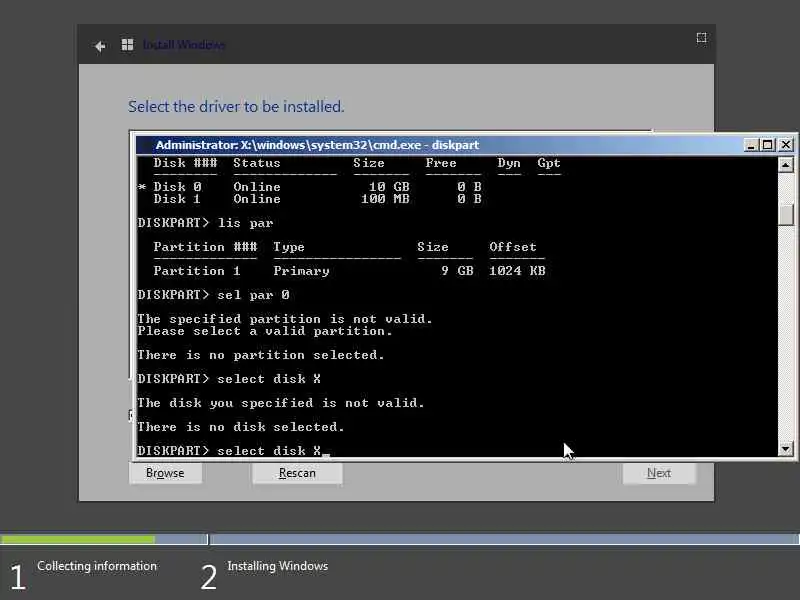Click the cmd window scrollbar thumb
800x600 pixels.
click(x=786, y=215)
